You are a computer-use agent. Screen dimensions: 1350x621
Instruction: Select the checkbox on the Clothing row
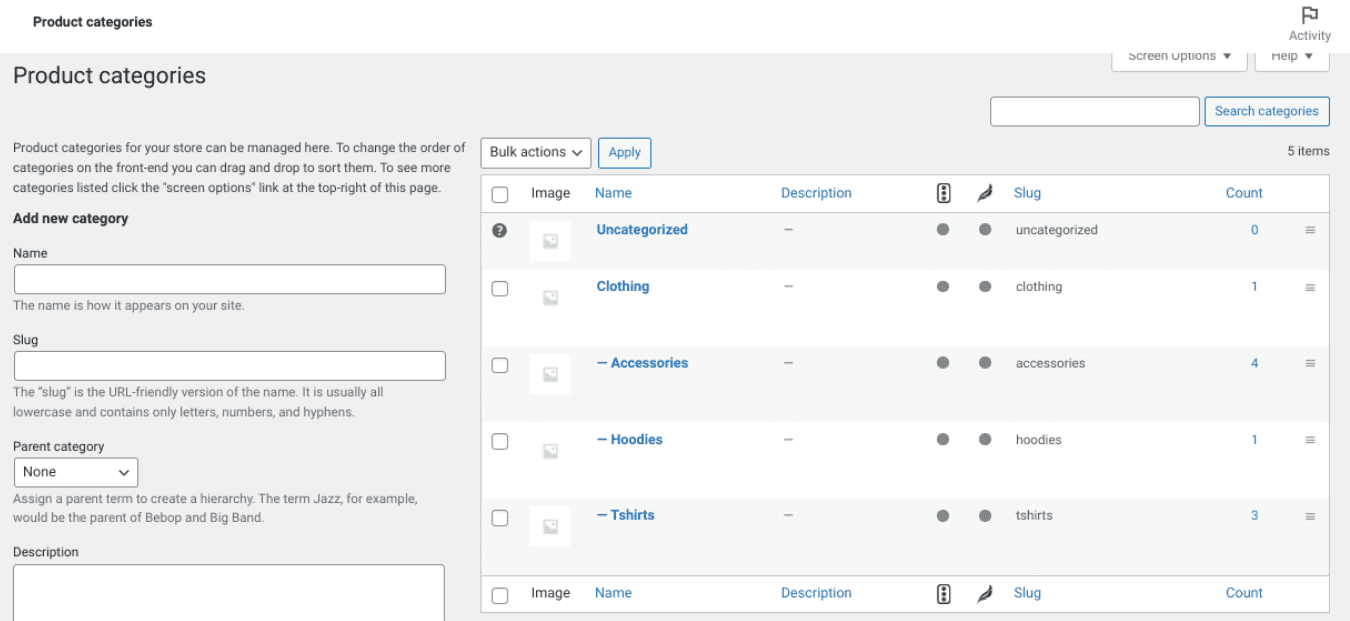tap(500, 287)
